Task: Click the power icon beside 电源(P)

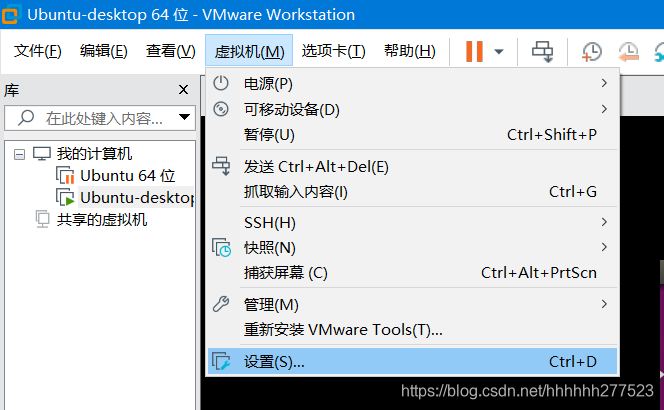Action: [x=221, y=83]
